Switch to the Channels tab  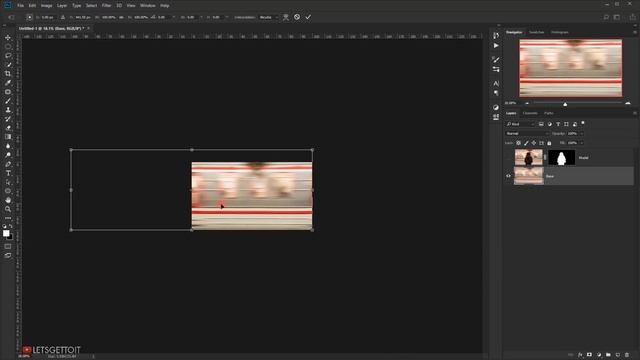point(530,113)
